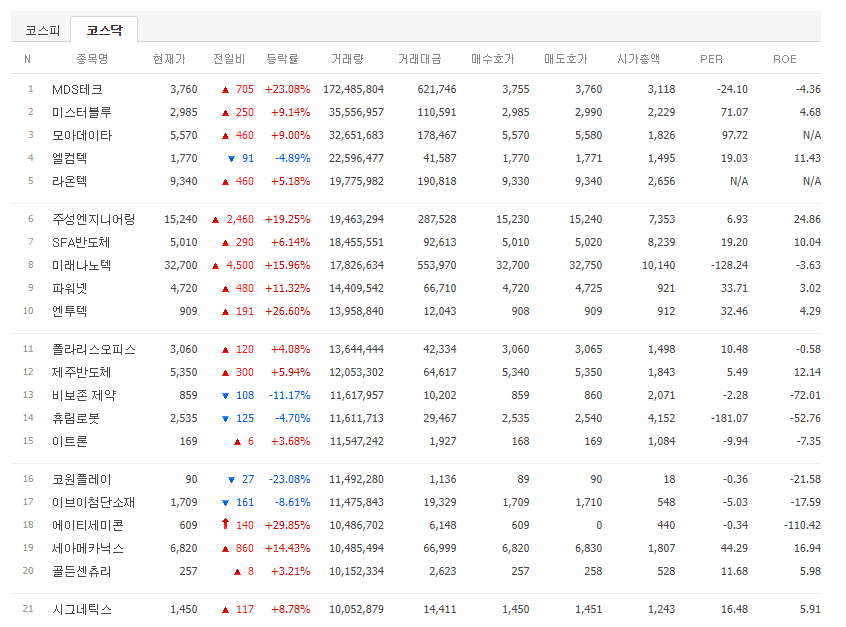Click the +23.08% change rate value
846x627 pixels.
pyautogui.click(x=288, y=90)
